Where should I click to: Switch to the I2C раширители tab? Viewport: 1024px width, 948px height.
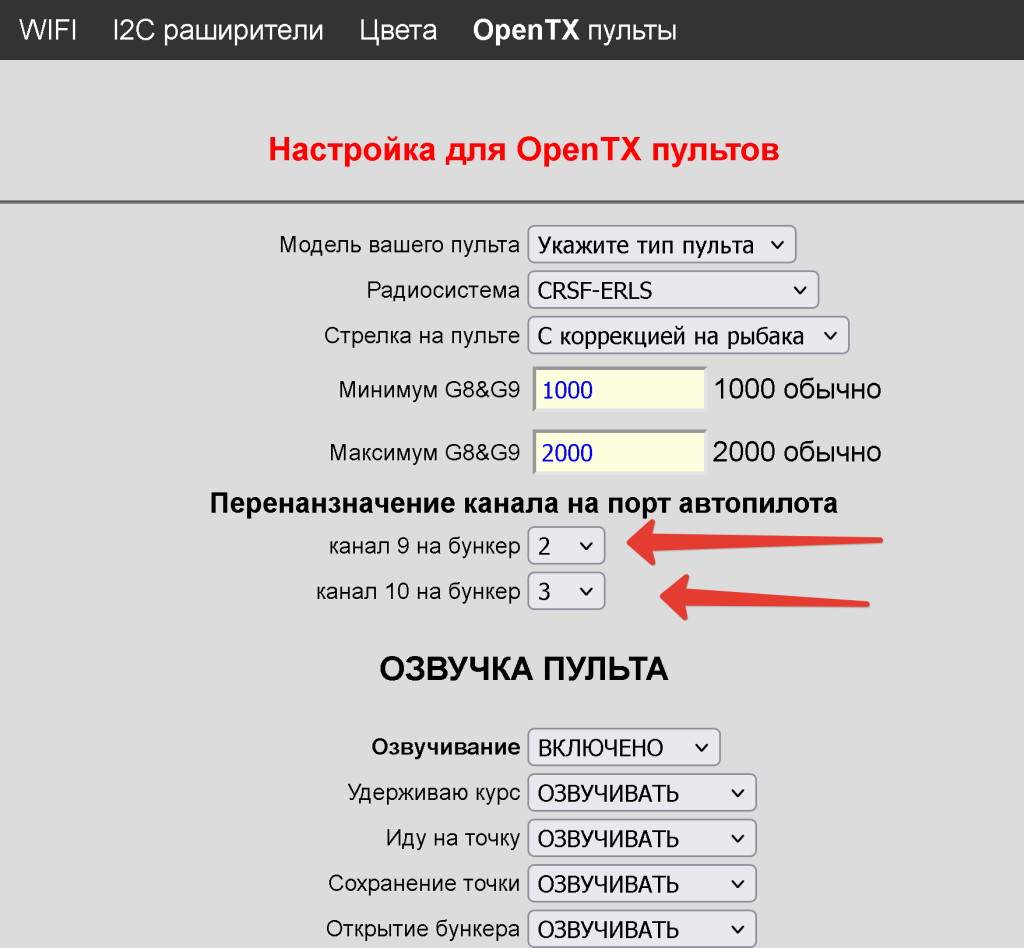click(218, 30)
